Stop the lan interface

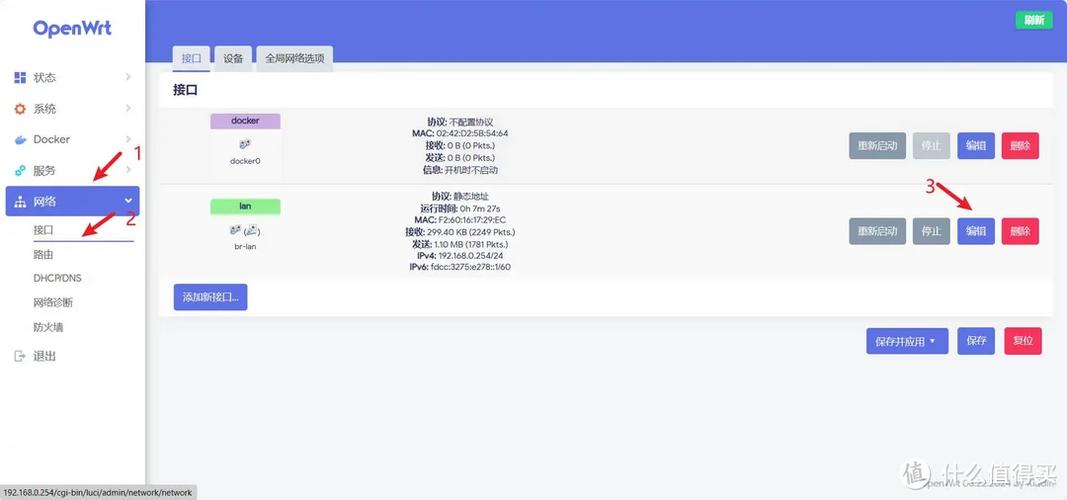931,231
